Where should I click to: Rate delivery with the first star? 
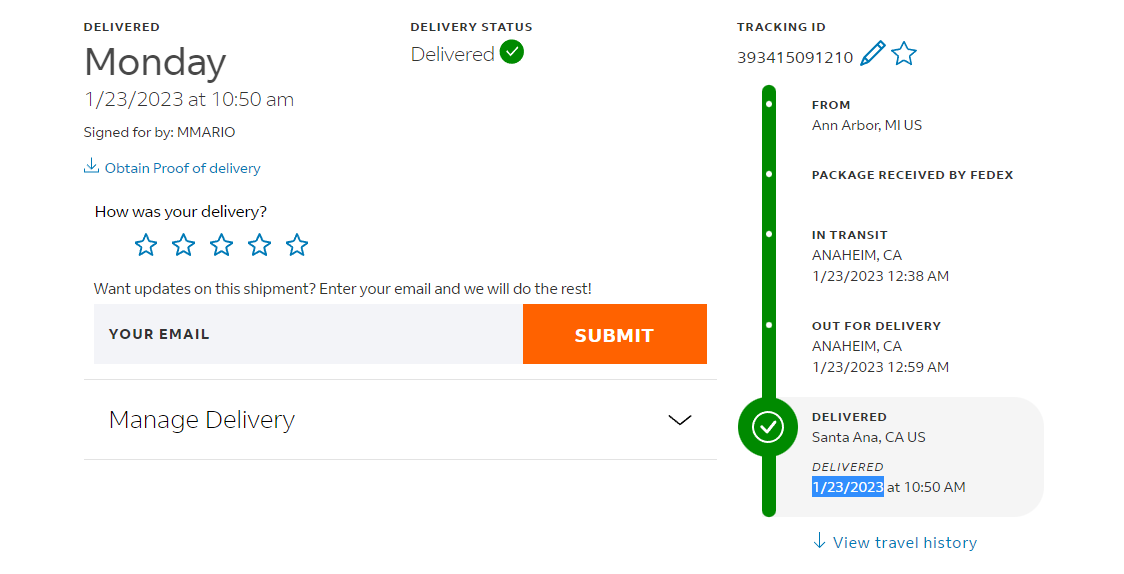click(x=146, y=245)
